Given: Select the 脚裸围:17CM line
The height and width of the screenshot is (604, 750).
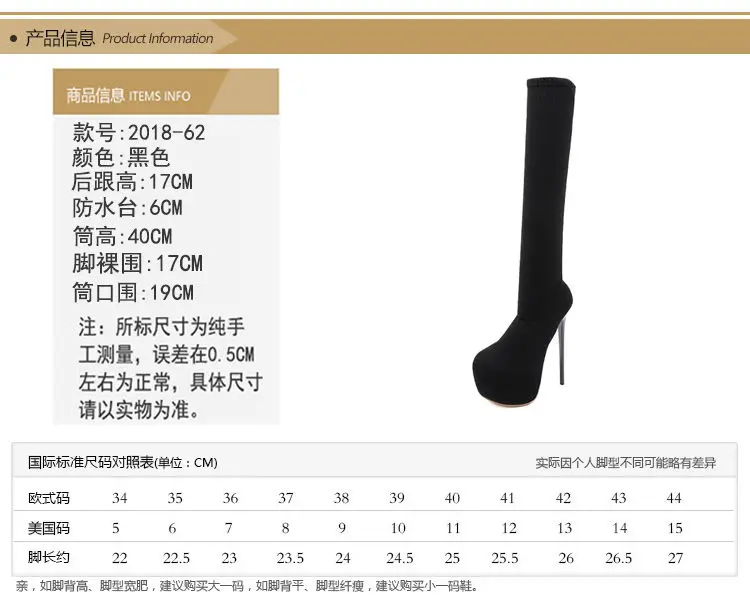Looking at the screenshot, I should (x=137, y=264).
